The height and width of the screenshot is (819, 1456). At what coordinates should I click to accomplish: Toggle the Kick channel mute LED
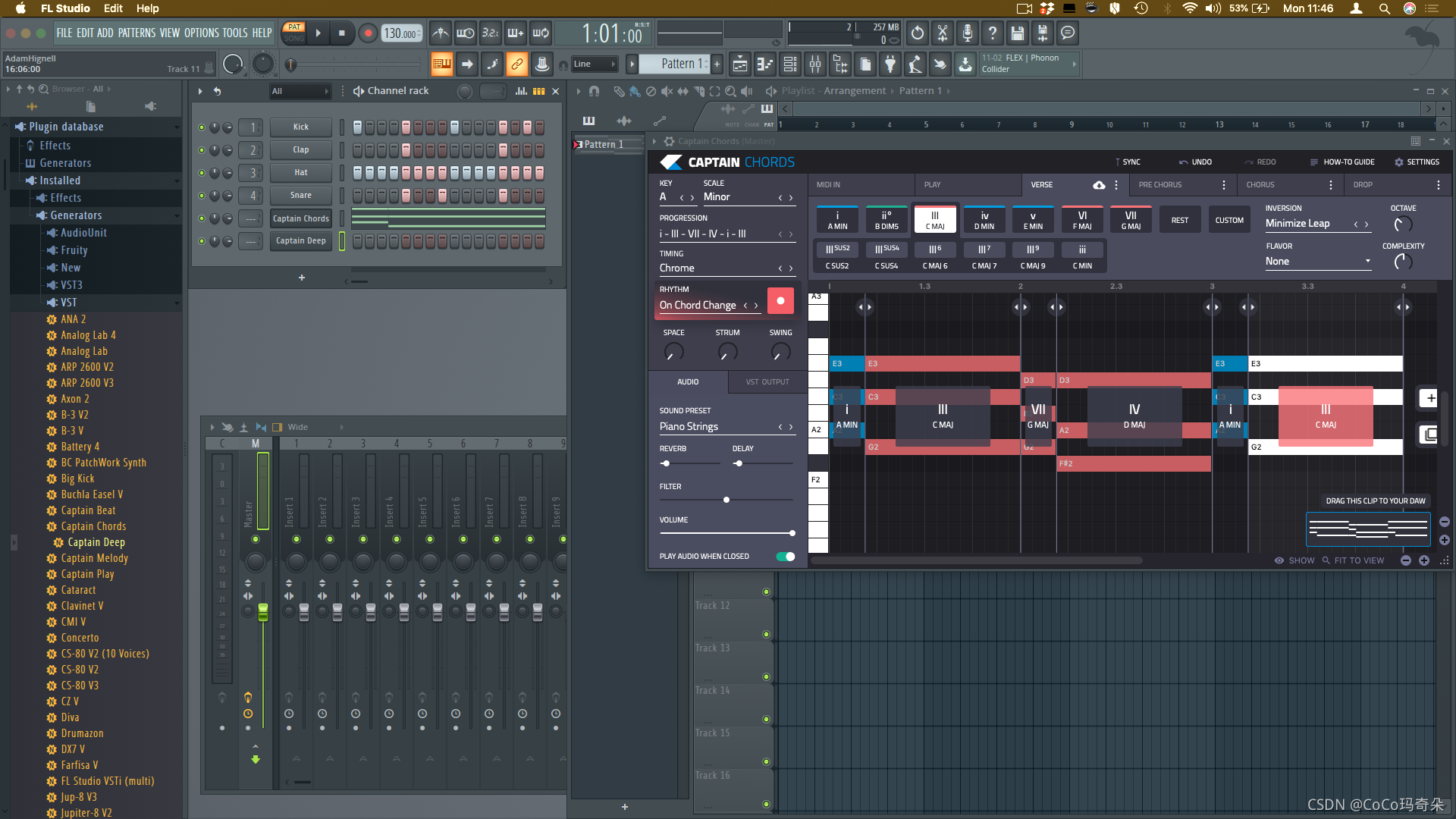(x=202, y=127)
